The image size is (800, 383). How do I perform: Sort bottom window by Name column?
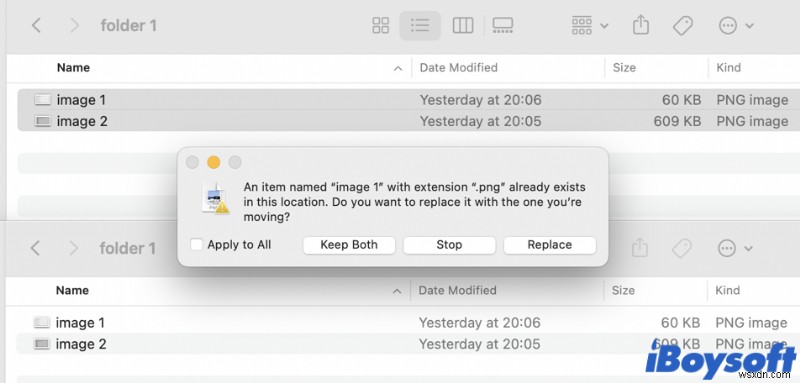coord(72,290)
